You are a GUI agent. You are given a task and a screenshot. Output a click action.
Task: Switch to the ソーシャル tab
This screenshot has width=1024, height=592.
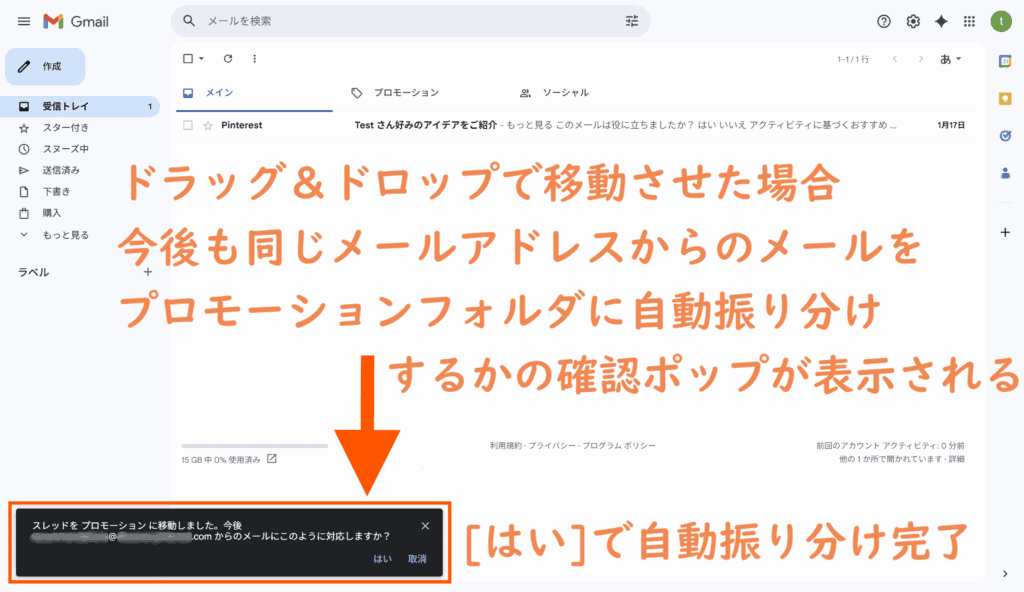[x=564, y=93]
